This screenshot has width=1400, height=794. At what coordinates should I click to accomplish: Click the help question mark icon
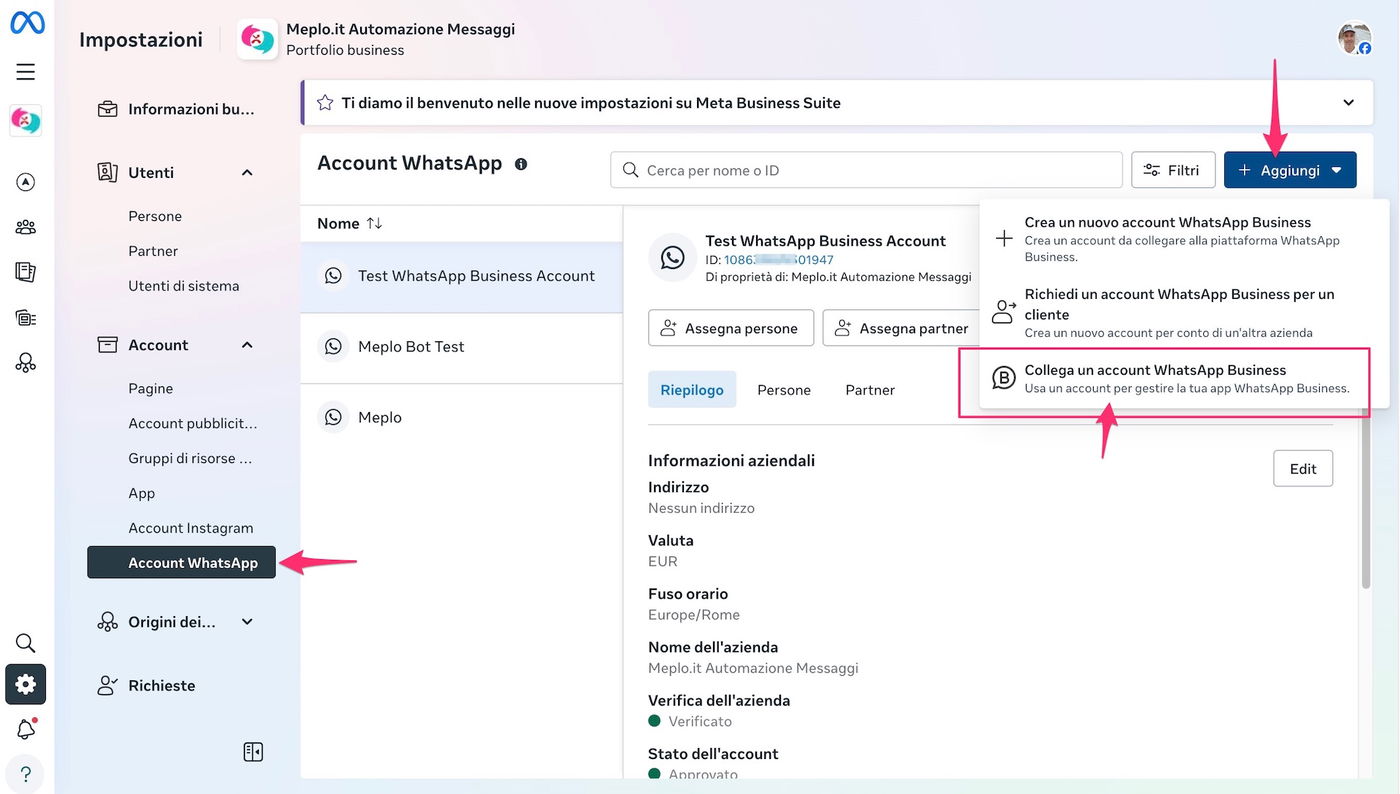pos(26,774)
